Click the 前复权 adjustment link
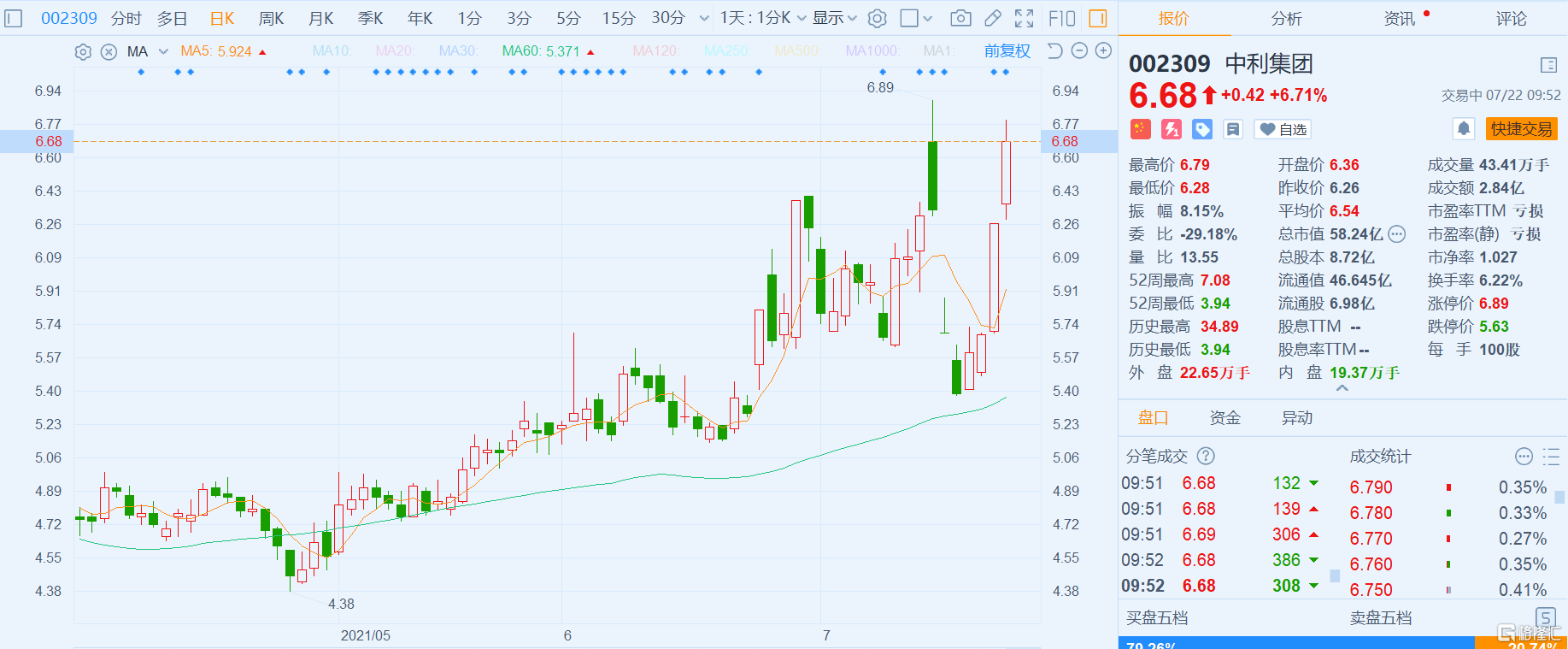 pos(1007,51)
